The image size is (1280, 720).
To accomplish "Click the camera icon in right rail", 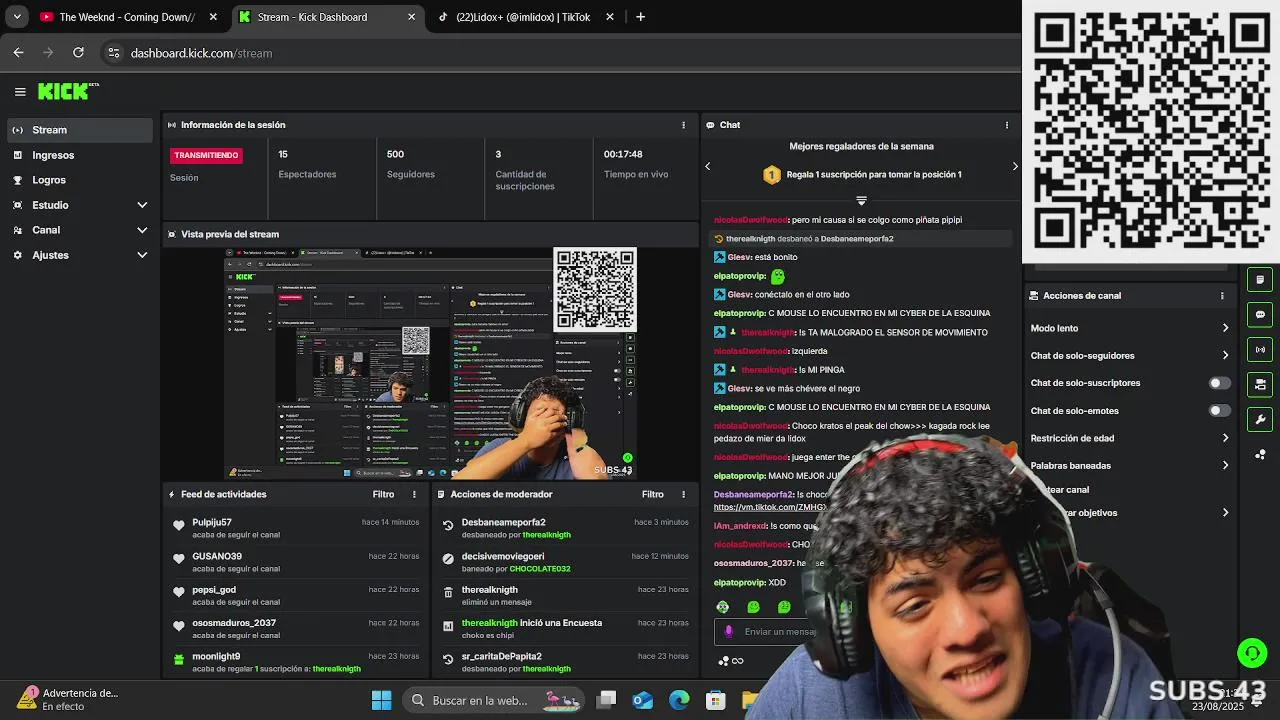I will [1260, 385].
